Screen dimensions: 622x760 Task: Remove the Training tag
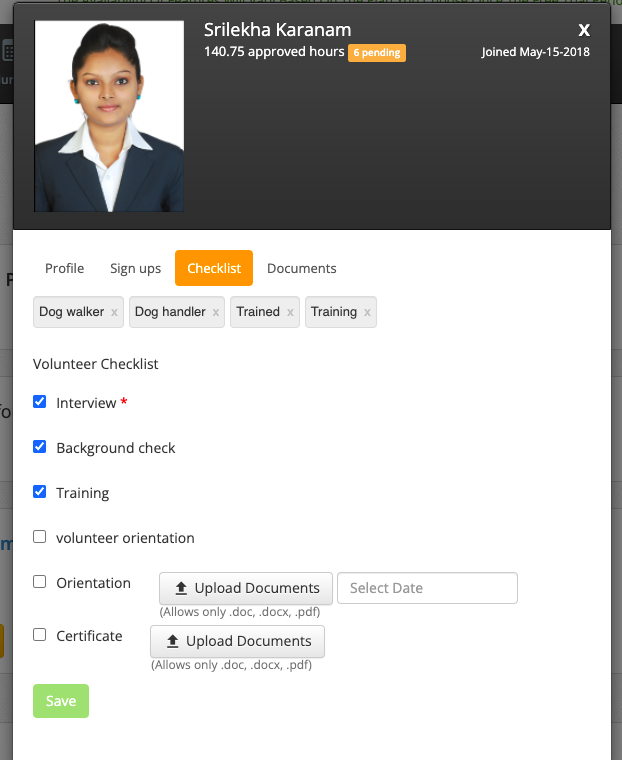point(367,313)
